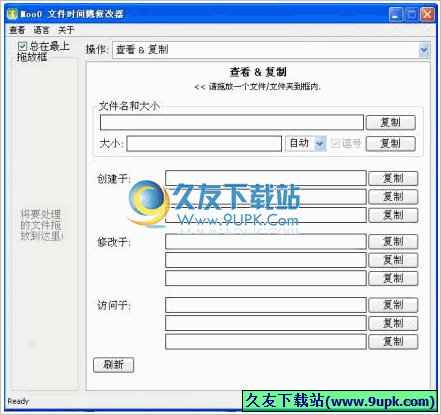
Task: Click the first 访问于 field
Action: (x=266, y=305)
